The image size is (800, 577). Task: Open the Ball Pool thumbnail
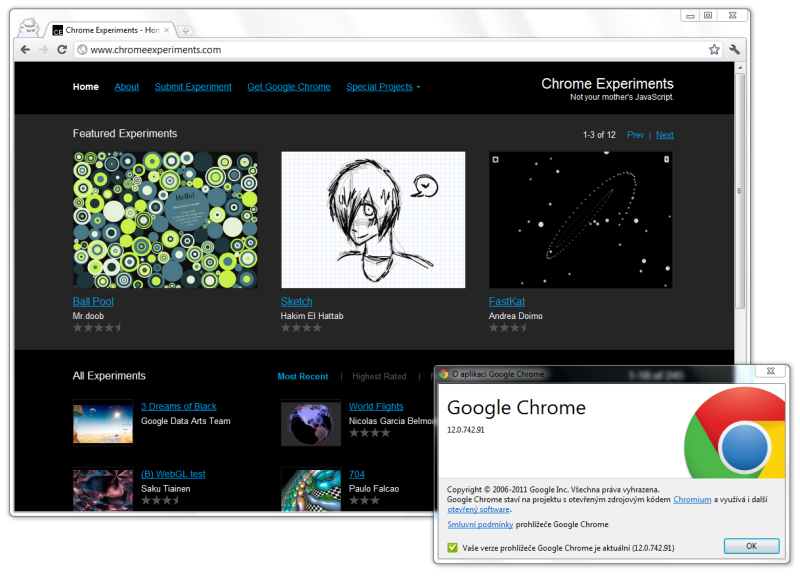pos(165,219)
